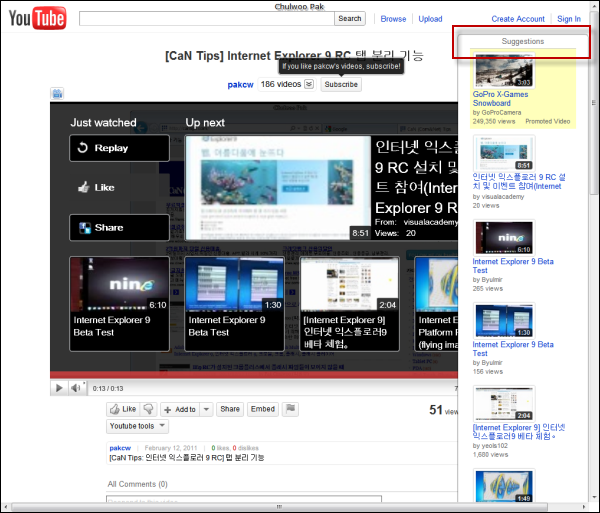The image size is (600, 513).
Task: Click Create Account link
Action: [518, 19]
